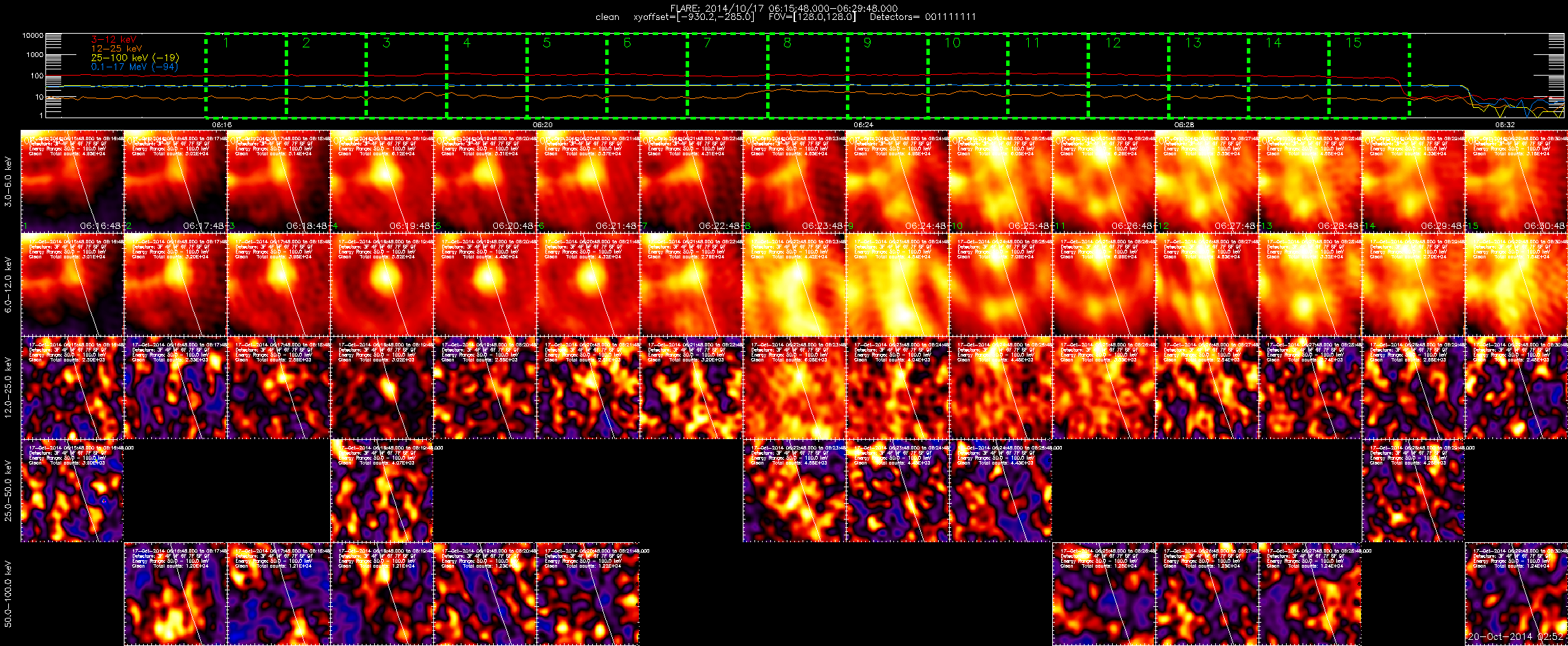Click the '12.0-25.0 keV' row label
This screenshot has width=1568, height=646.
pyautogui.click(x=8, y=388)
